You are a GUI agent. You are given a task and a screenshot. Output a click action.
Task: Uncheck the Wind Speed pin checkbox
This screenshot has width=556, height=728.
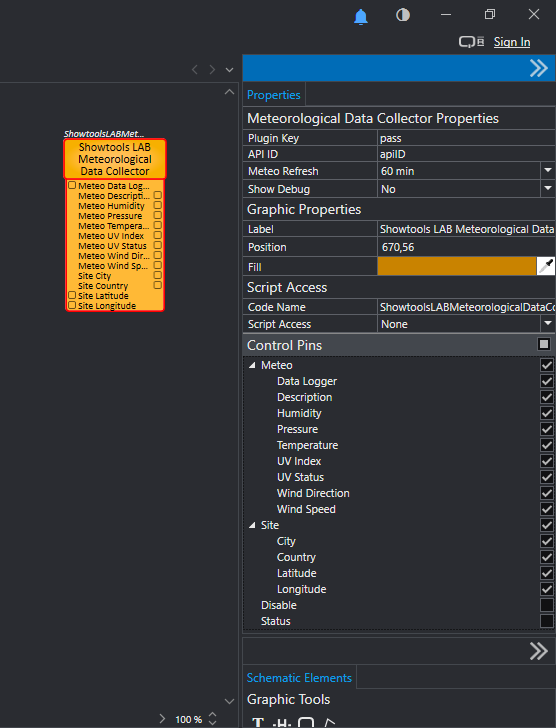click(x=547, y=509)
